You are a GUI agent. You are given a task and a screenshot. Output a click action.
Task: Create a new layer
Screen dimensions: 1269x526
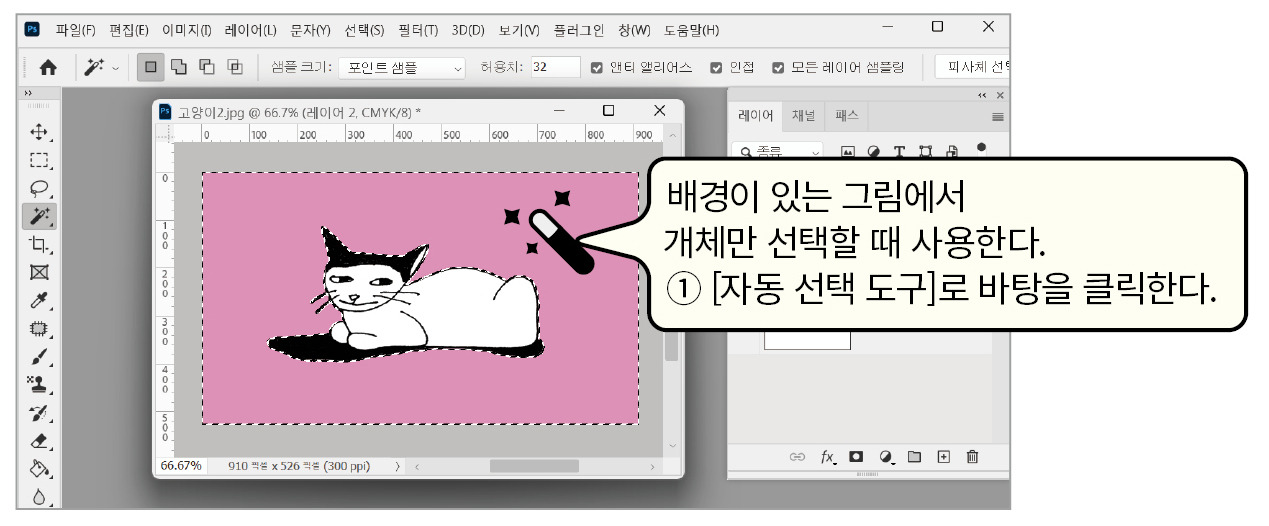[943, 457]
